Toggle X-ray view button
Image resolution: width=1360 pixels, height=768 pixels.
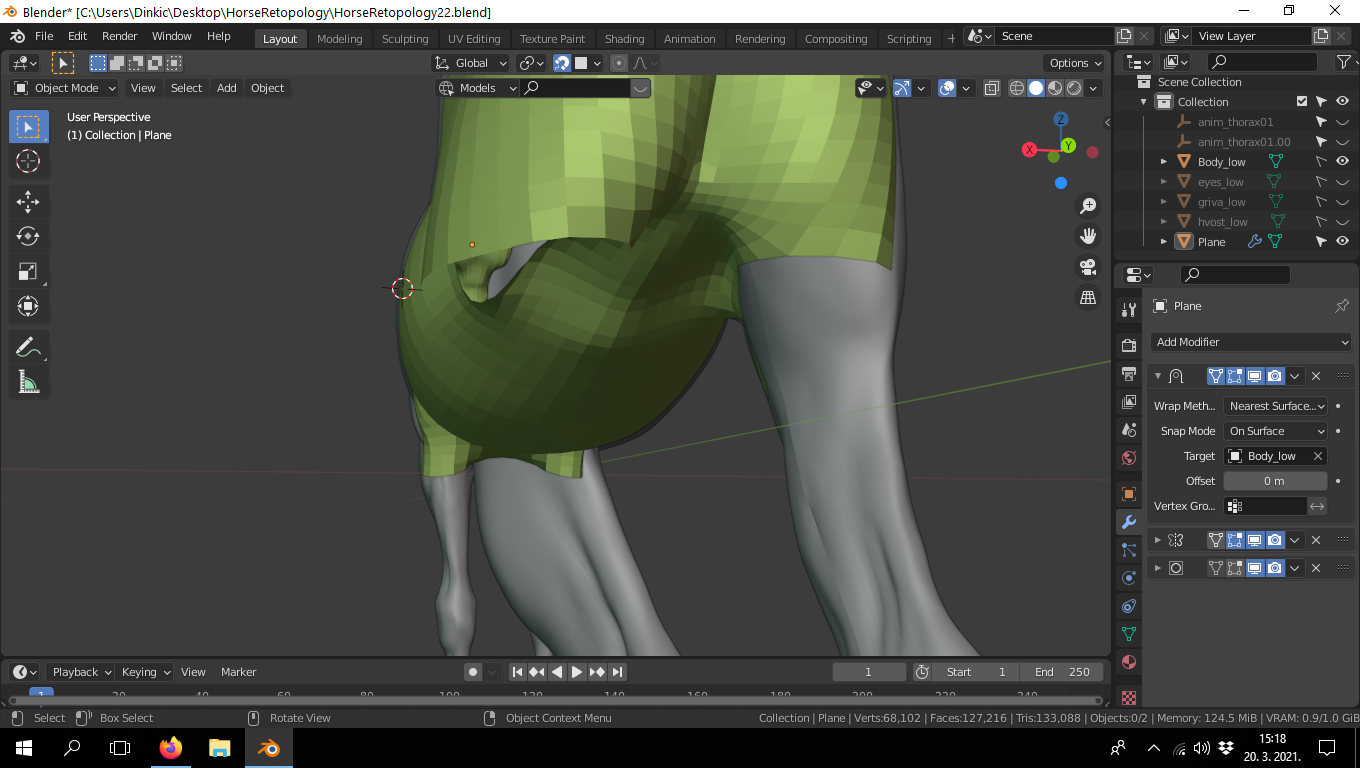point(991,88)
